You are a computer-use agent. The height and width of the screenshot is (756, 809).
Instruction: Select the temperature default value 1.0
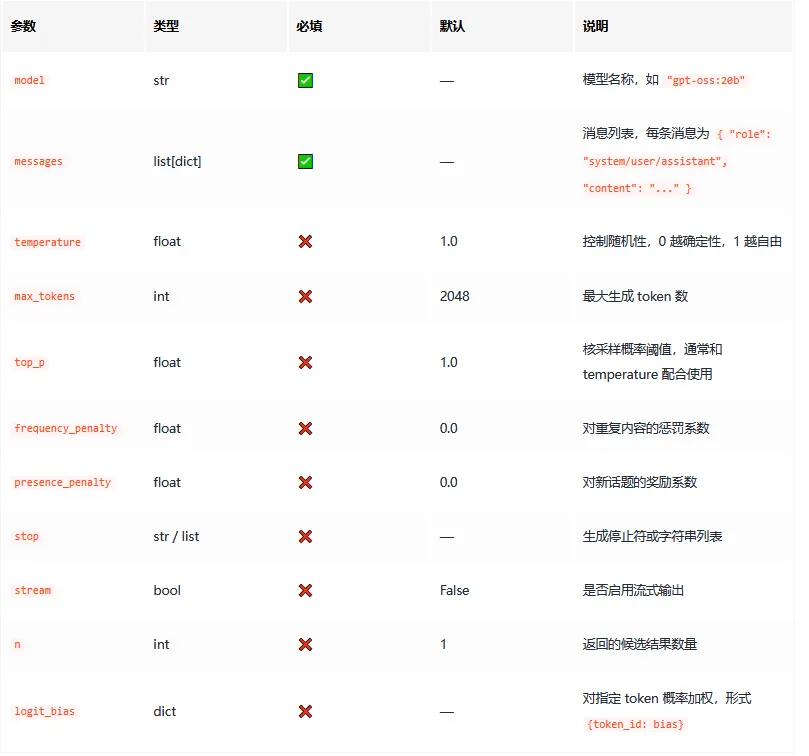pyautogui.click(x=446, y=241)
